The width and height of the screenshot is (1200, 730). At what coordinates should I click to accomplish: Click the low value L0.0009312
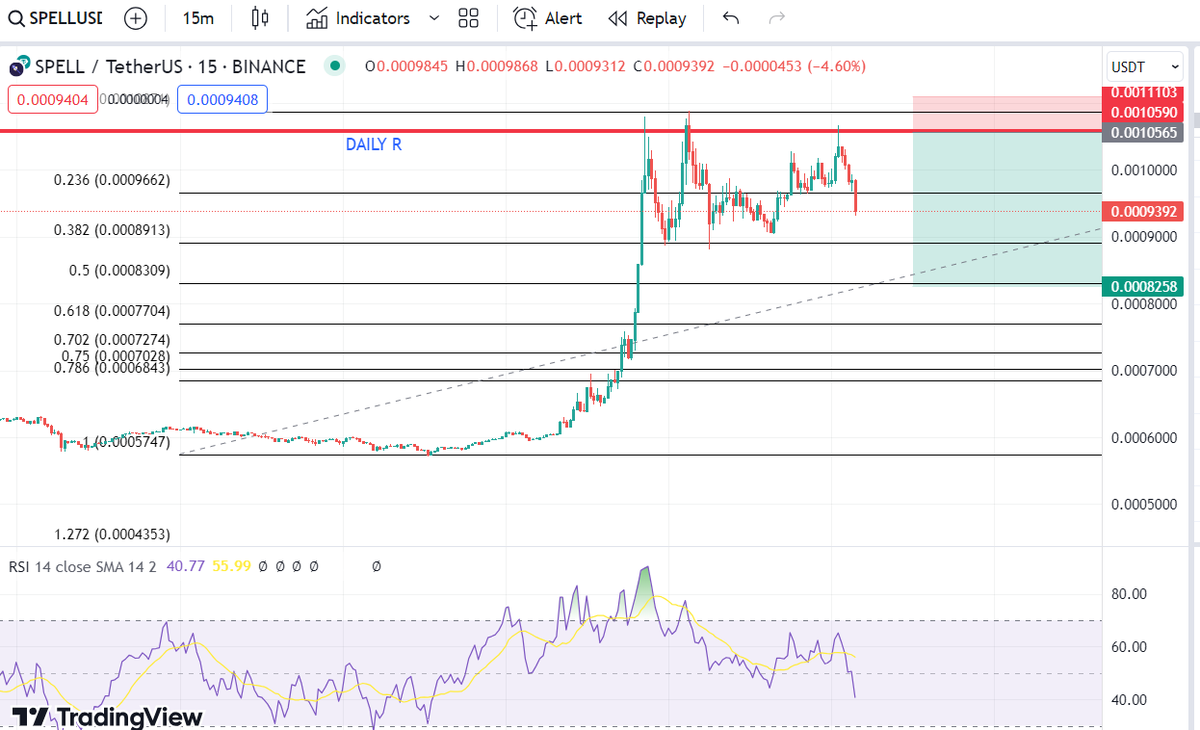tap(585, 67)
